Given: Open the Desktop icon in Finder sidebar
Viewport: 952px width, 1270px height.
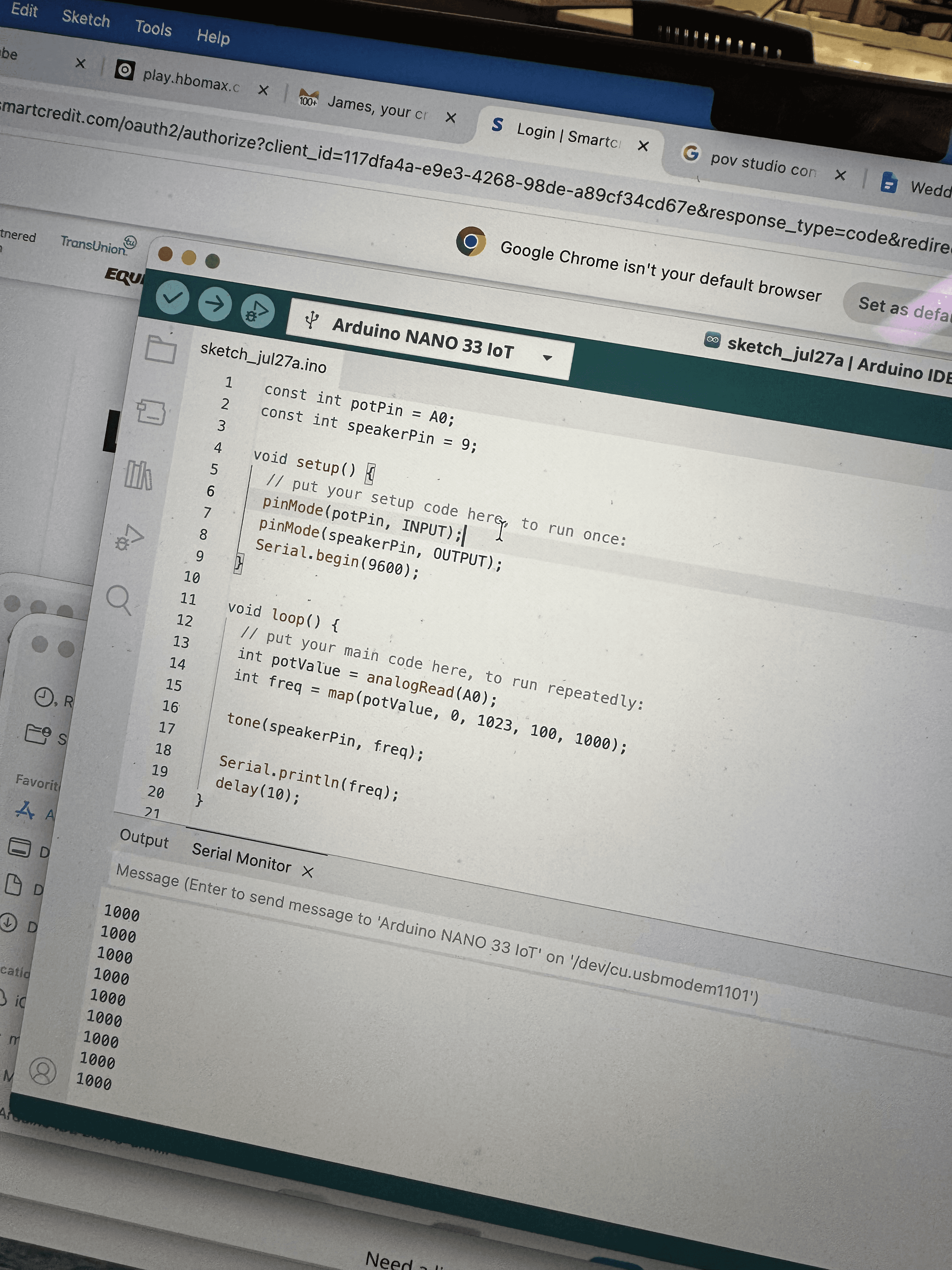Looking at the screenshot, I should click(19, 847).
